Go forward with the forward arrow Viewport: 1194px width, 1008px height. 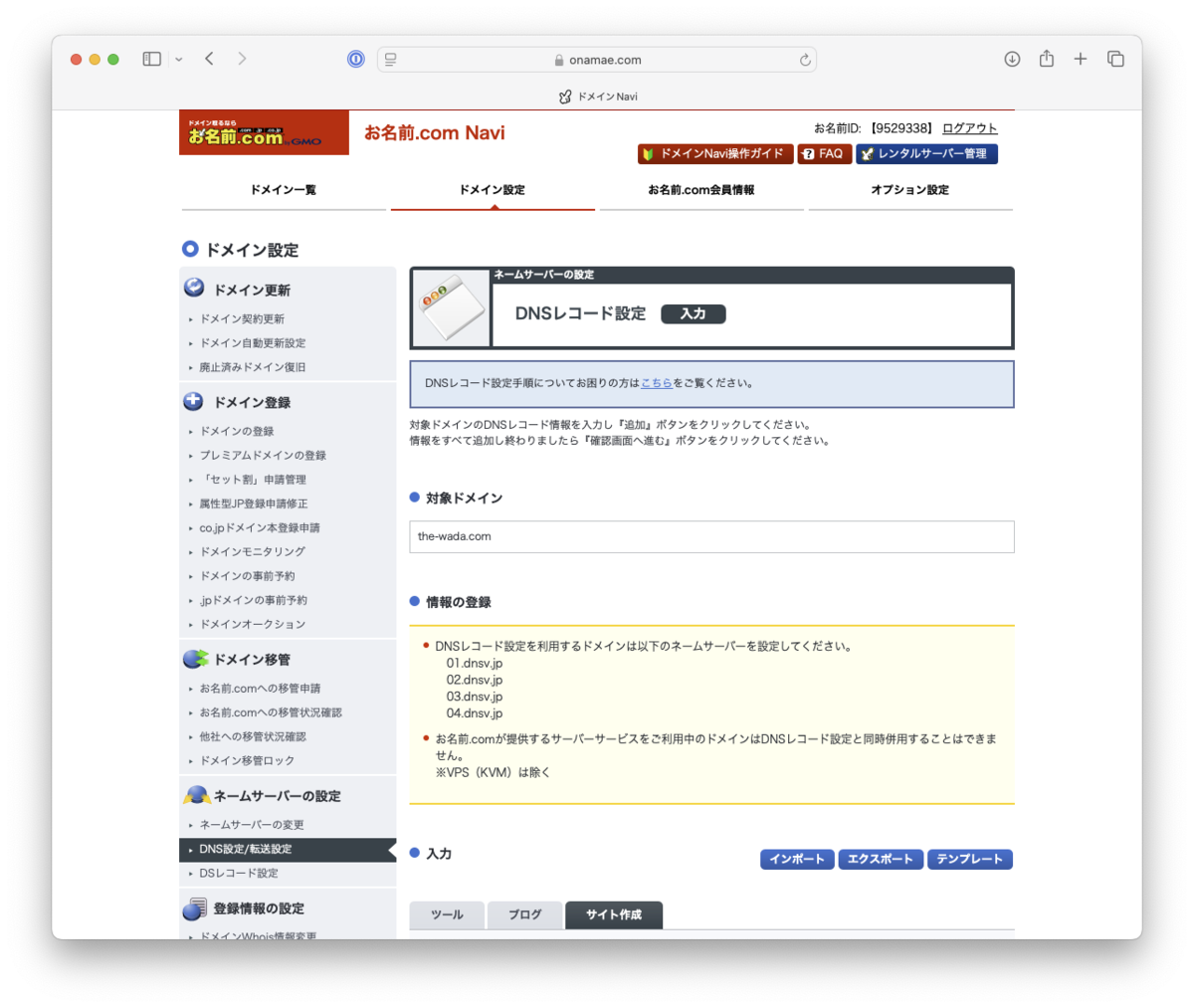242,59
